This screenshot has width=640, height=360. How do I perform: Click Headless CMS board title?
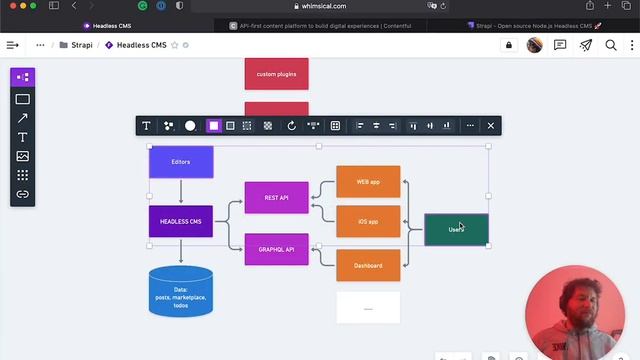pyautogui.click(x=141, y=45)
